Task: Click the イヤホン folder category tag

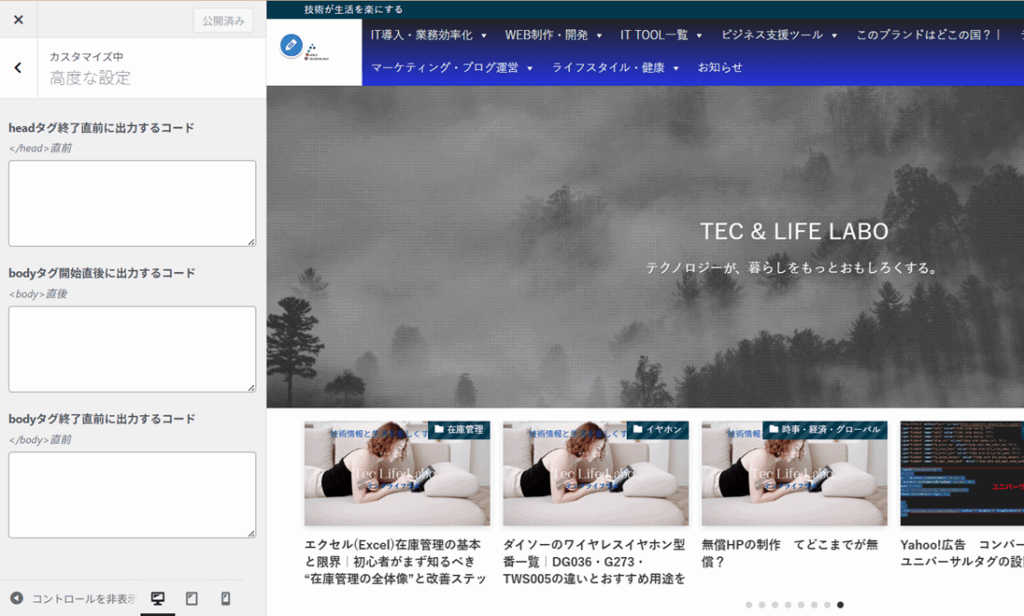Action: coord(657,430)
